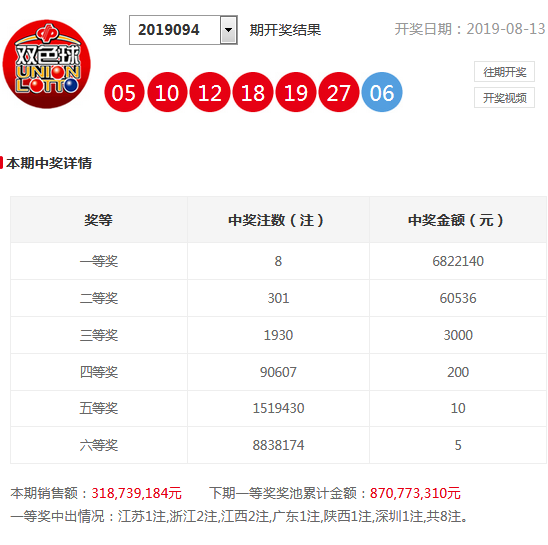Click the first prize amount 6822140
548x545 pixels.
click(x=458, y=261)
